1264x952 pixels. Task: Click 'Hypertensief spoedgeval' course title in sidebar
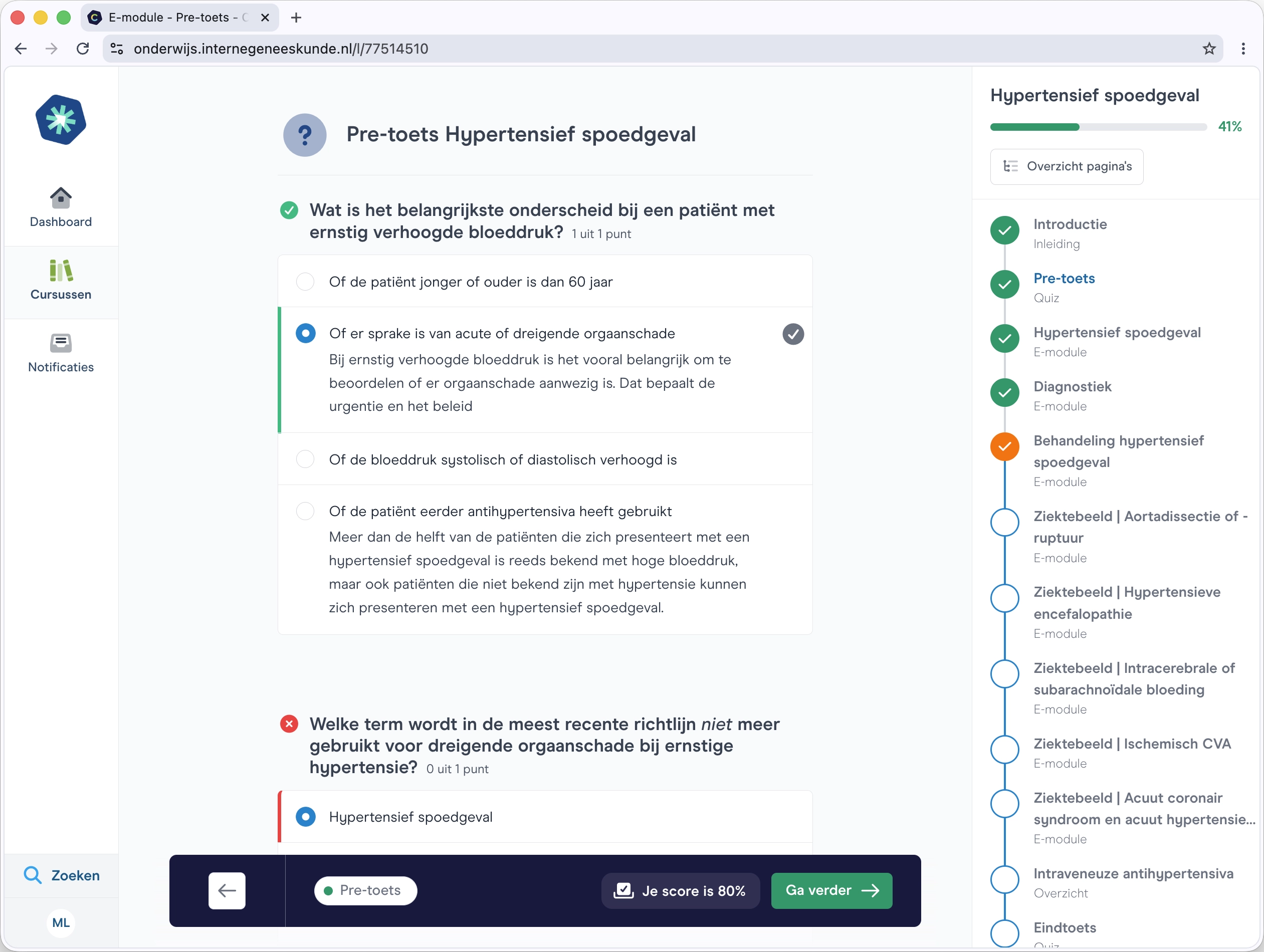click(x=1094, y=95)
